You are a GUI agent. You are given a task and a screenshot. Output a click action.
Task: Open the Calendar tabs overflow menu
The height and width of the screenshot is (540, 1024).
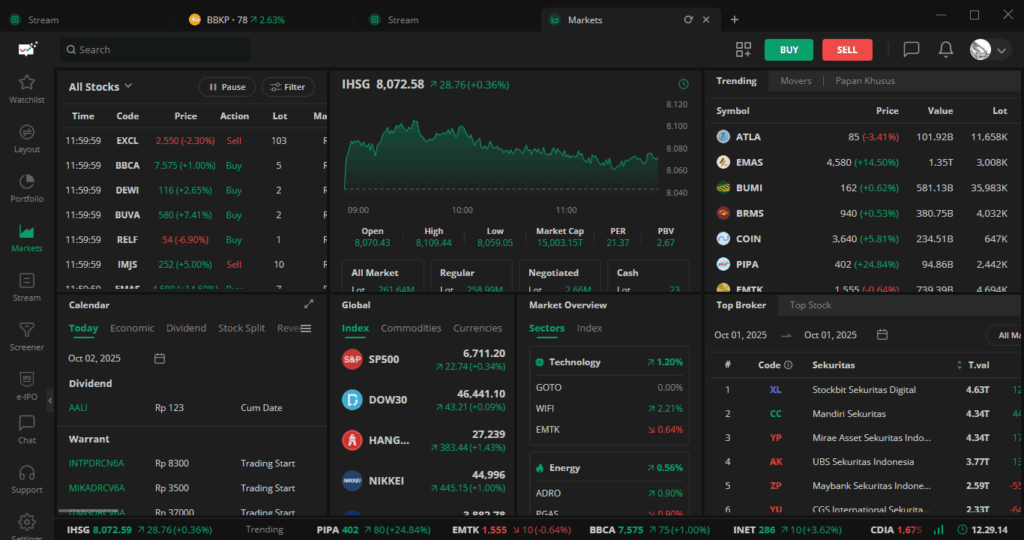point(306,328)
